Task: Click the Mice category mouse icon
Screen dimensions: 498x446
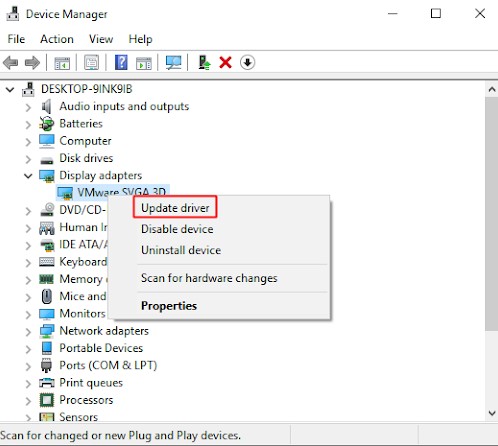Action: (47, 296)
